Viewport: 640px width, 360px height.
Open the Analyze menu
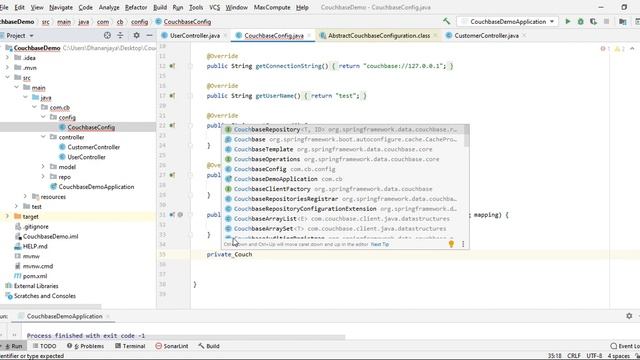point(109,7)
